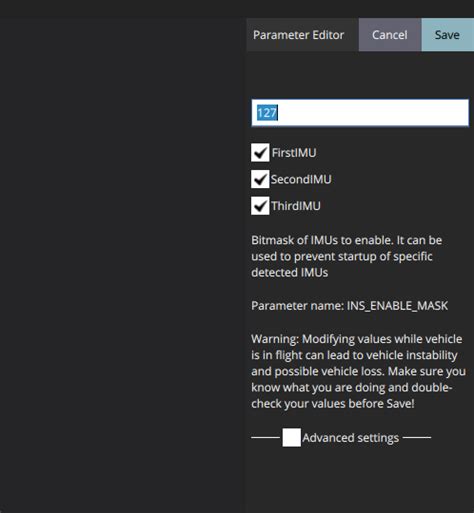Enable the Advanced settings checkbox
Viewport: 474px width, 513px height.
291,437
